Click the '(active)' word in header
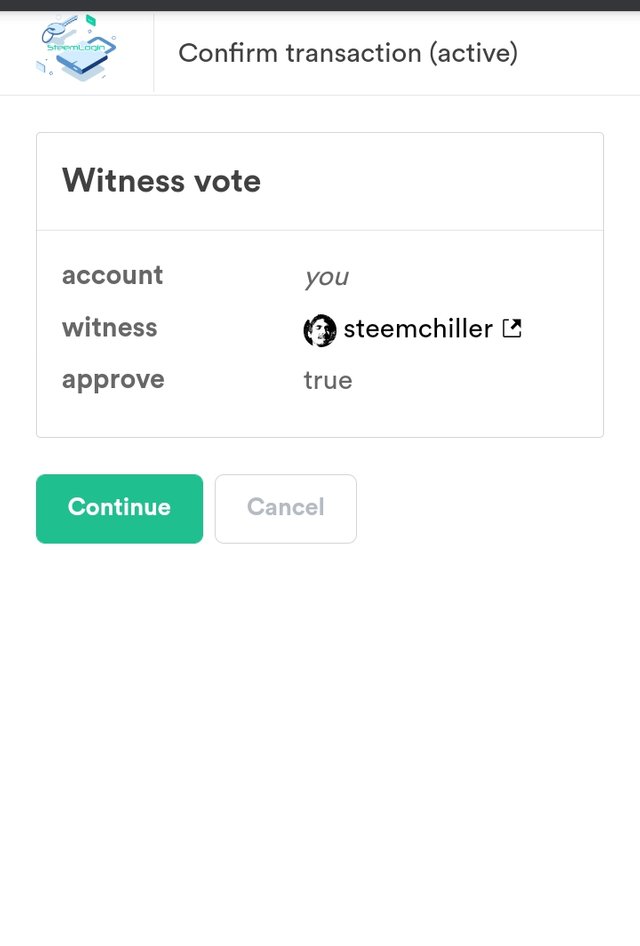 point(474,53)
